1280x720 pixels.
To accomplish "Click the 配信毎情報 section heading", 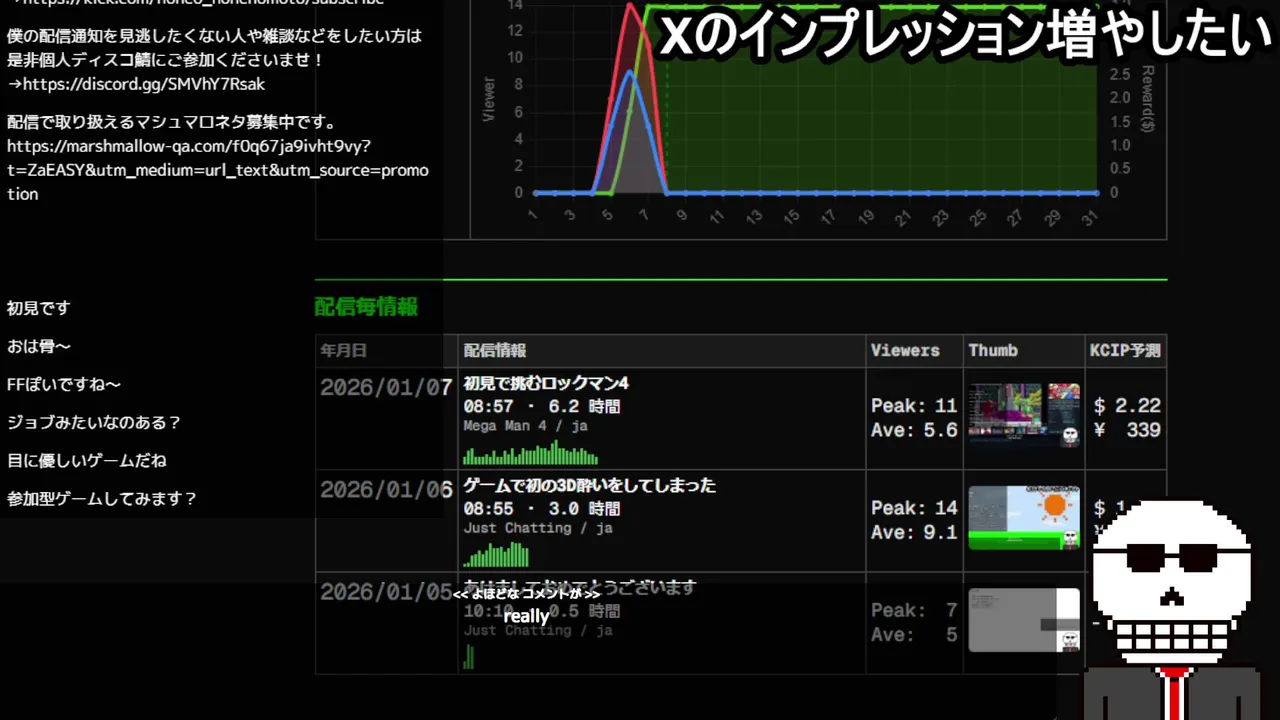I will tap(366, 307).
